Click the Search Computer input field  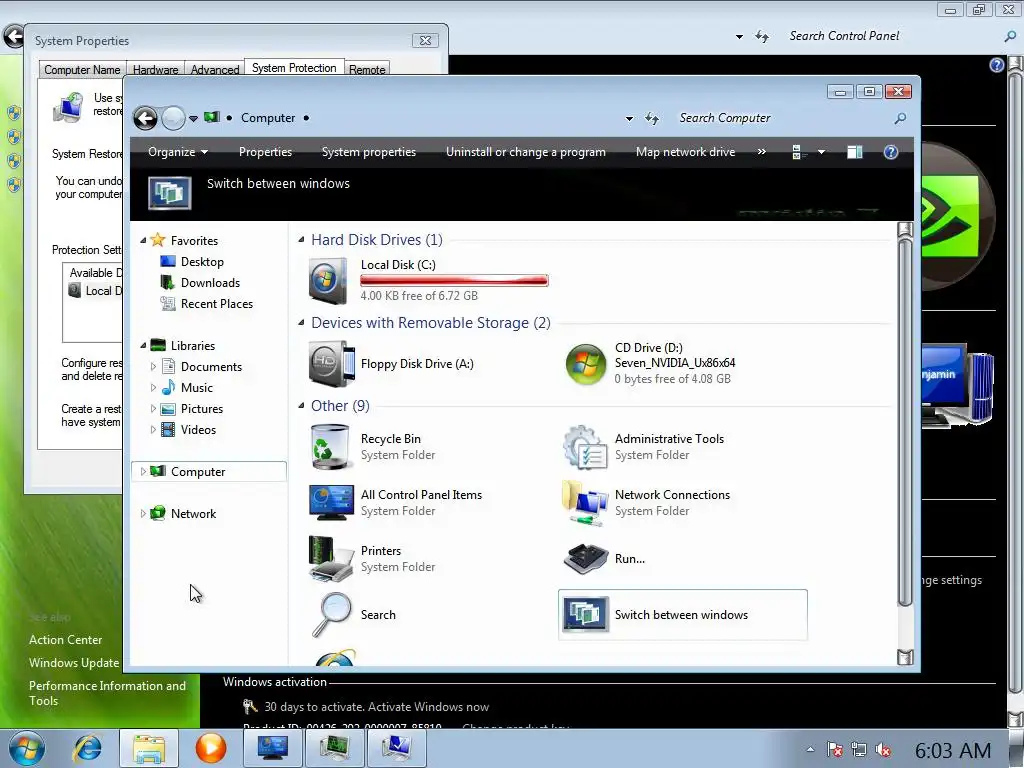pyautogui.click(x=784, y=118)
